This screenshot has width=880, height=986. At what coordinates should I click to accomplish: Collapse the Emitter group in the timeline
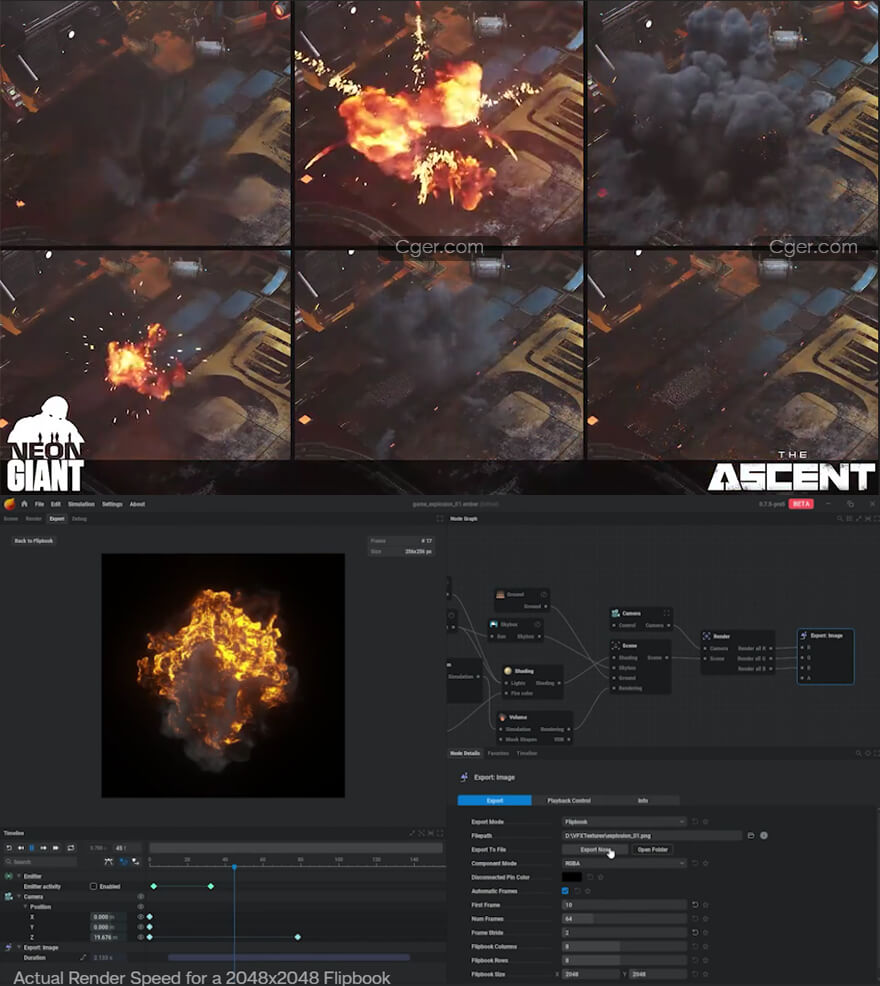tap(18, 876)
